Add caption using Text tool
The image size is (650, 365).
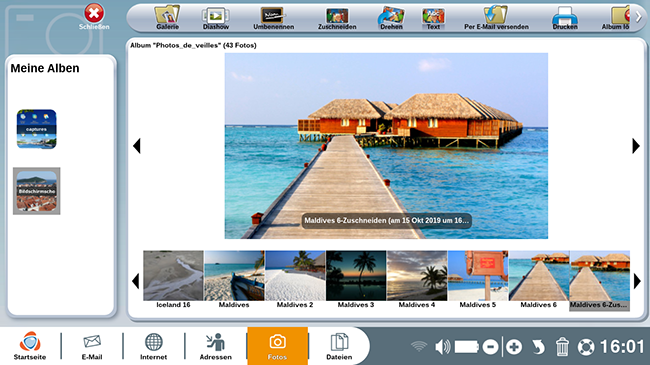pyautogui.click(x=433, y=17)
